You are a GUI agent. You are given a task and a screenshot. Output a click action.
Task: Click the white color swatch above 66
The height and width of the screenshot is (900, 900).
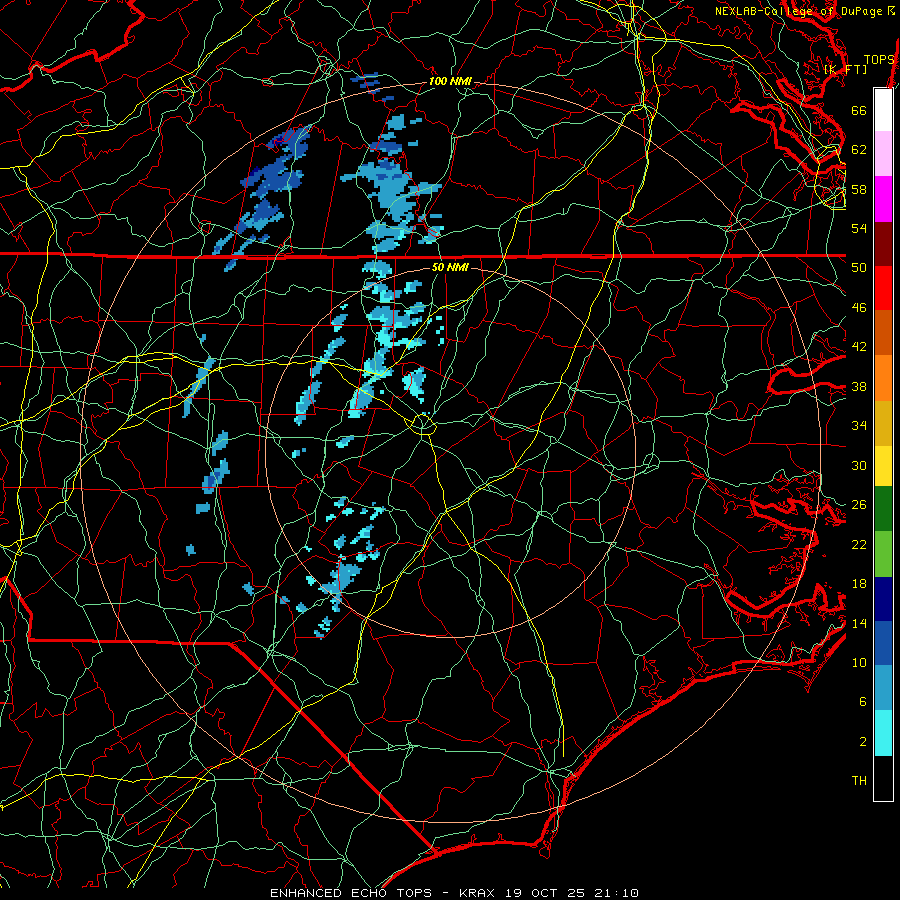coord(883,110)
